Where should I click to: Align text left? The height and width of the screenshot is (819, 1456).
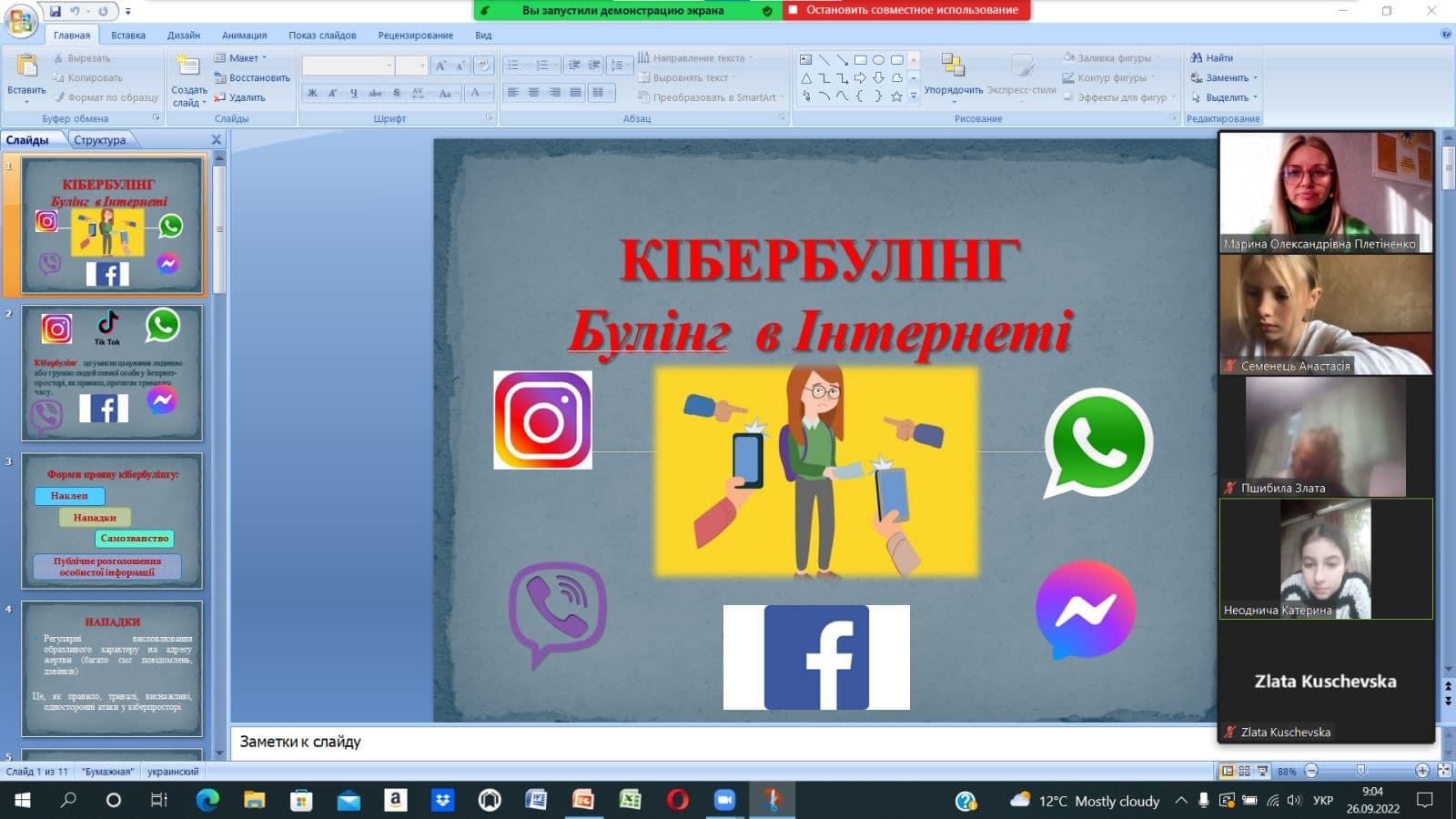tap(513, 93)
